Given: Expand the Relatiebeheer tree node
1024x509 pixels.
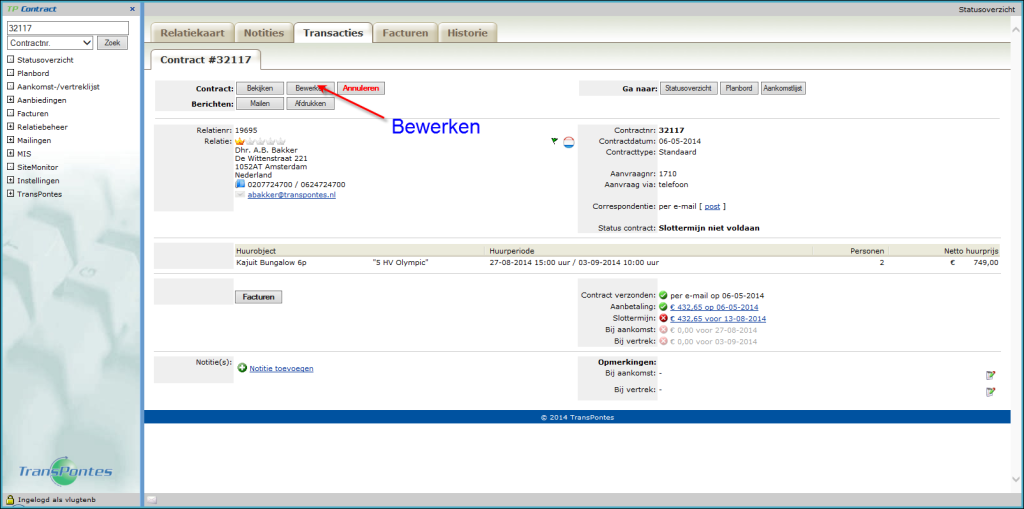Looking at the screenshot, I should pyautogui.click(x=10, y=127).
